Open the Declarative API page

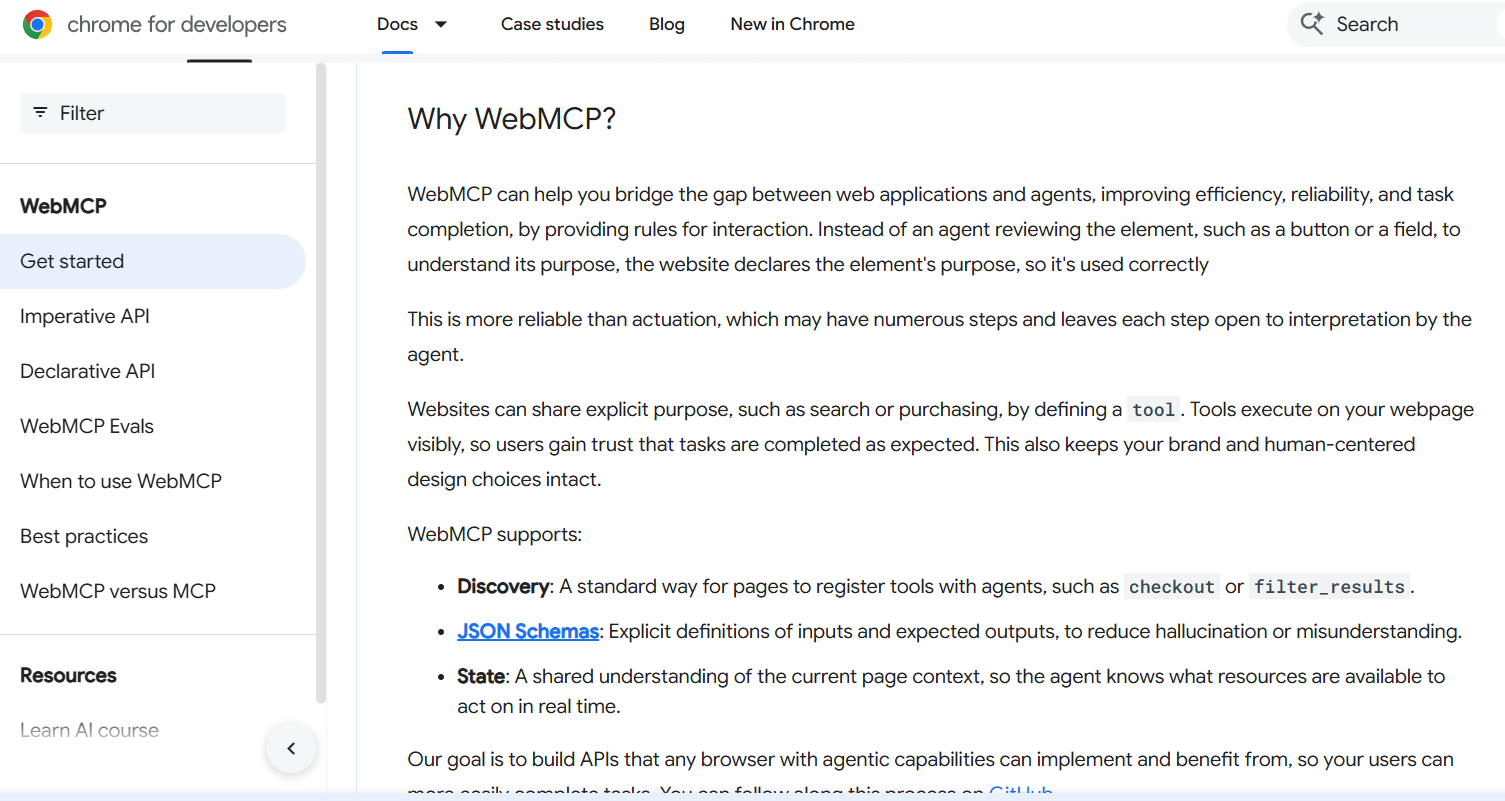click(88, 371)
